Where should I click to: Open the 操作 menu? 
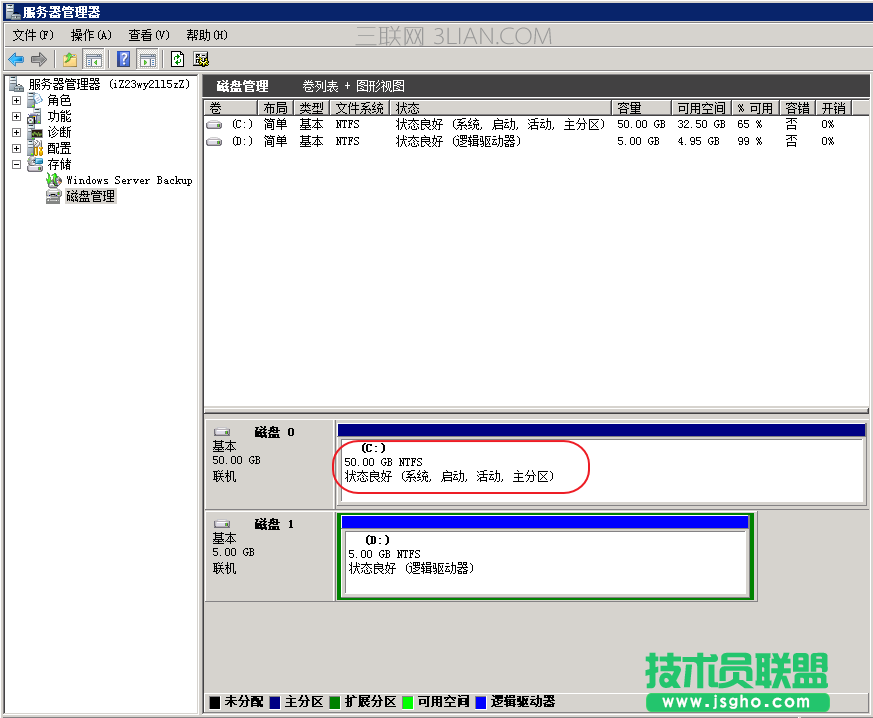click(89, 34)
